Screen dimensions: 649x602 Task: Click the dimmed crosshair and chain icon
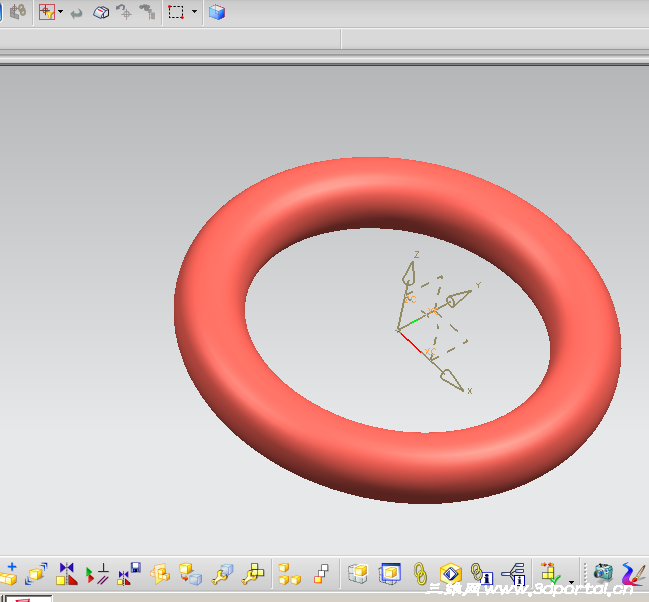pos(18,12)
